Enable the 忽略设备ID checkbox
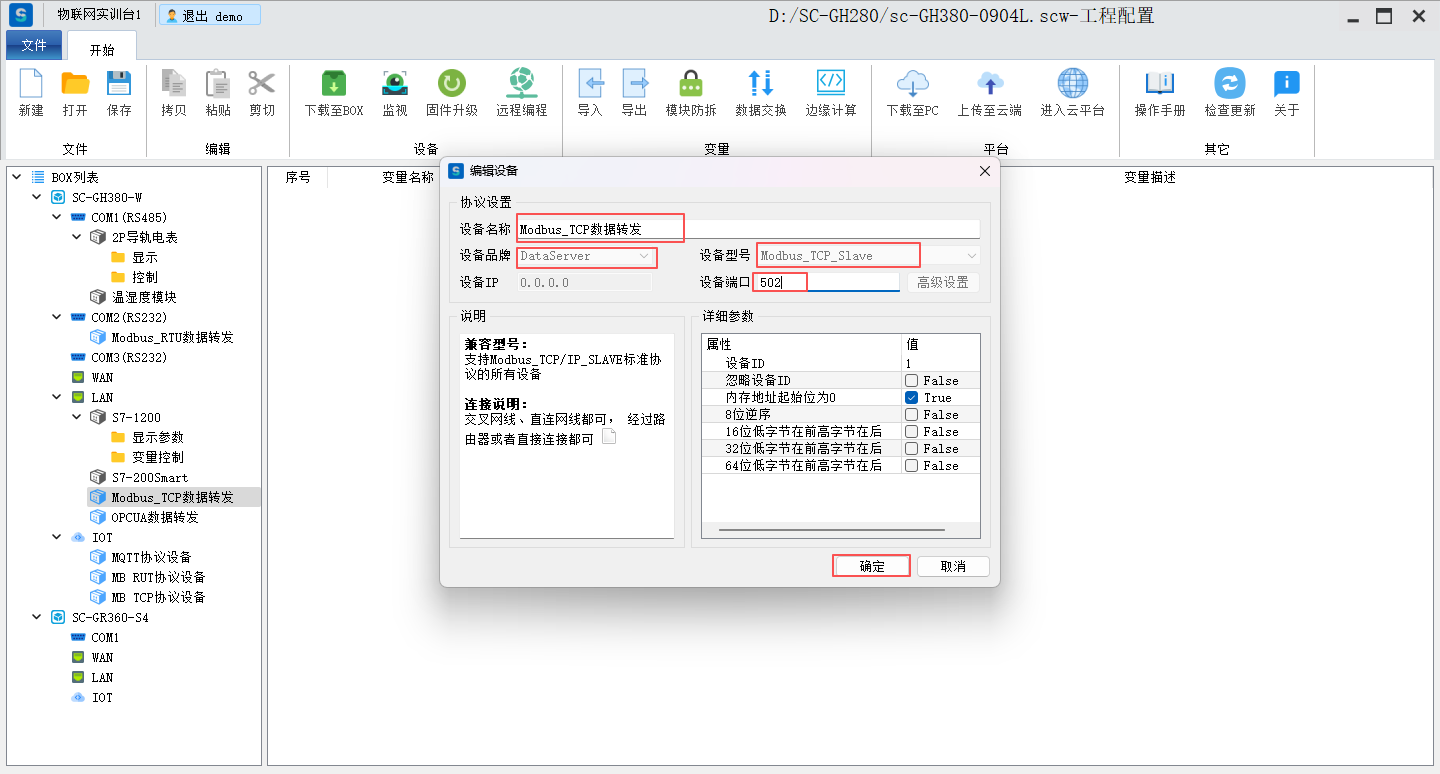Image resolution: width=1440 pixels, height=774 pixels. (x=912, y=381)
